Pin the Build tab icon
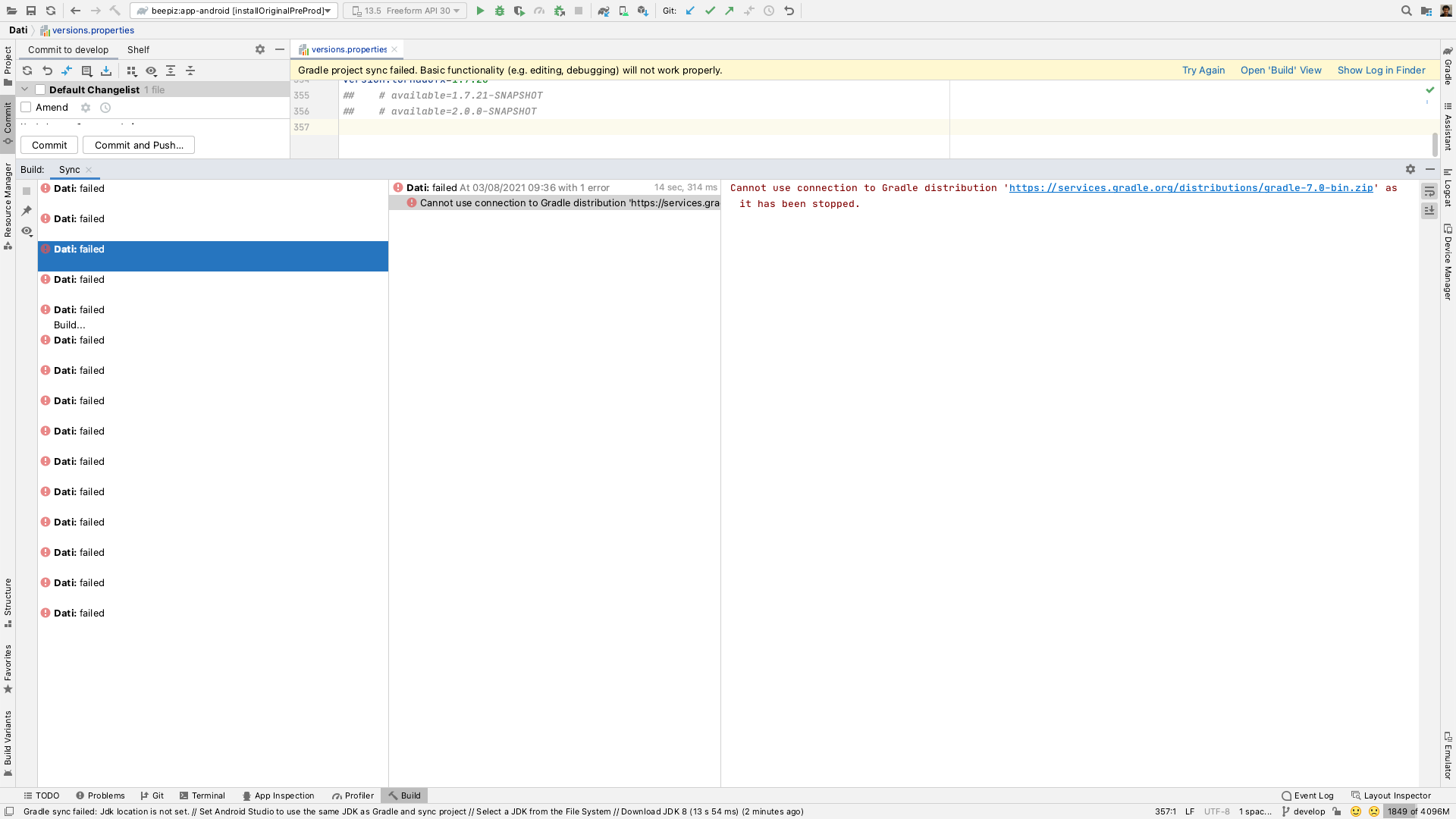Screen dimensions: 1456x819 click(27, 211)
